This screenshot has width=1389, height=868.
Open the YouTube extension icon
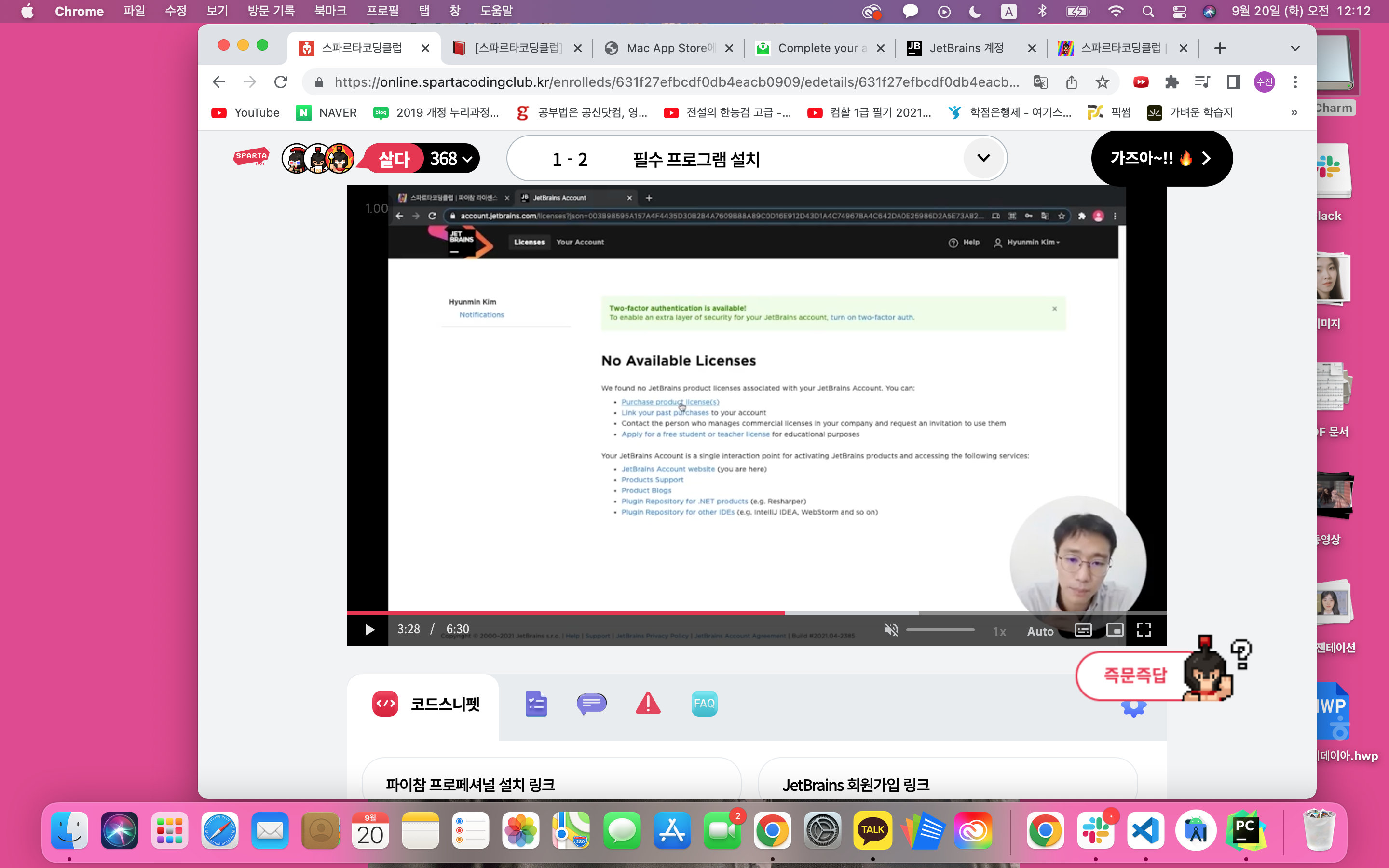coord(1141,82)
